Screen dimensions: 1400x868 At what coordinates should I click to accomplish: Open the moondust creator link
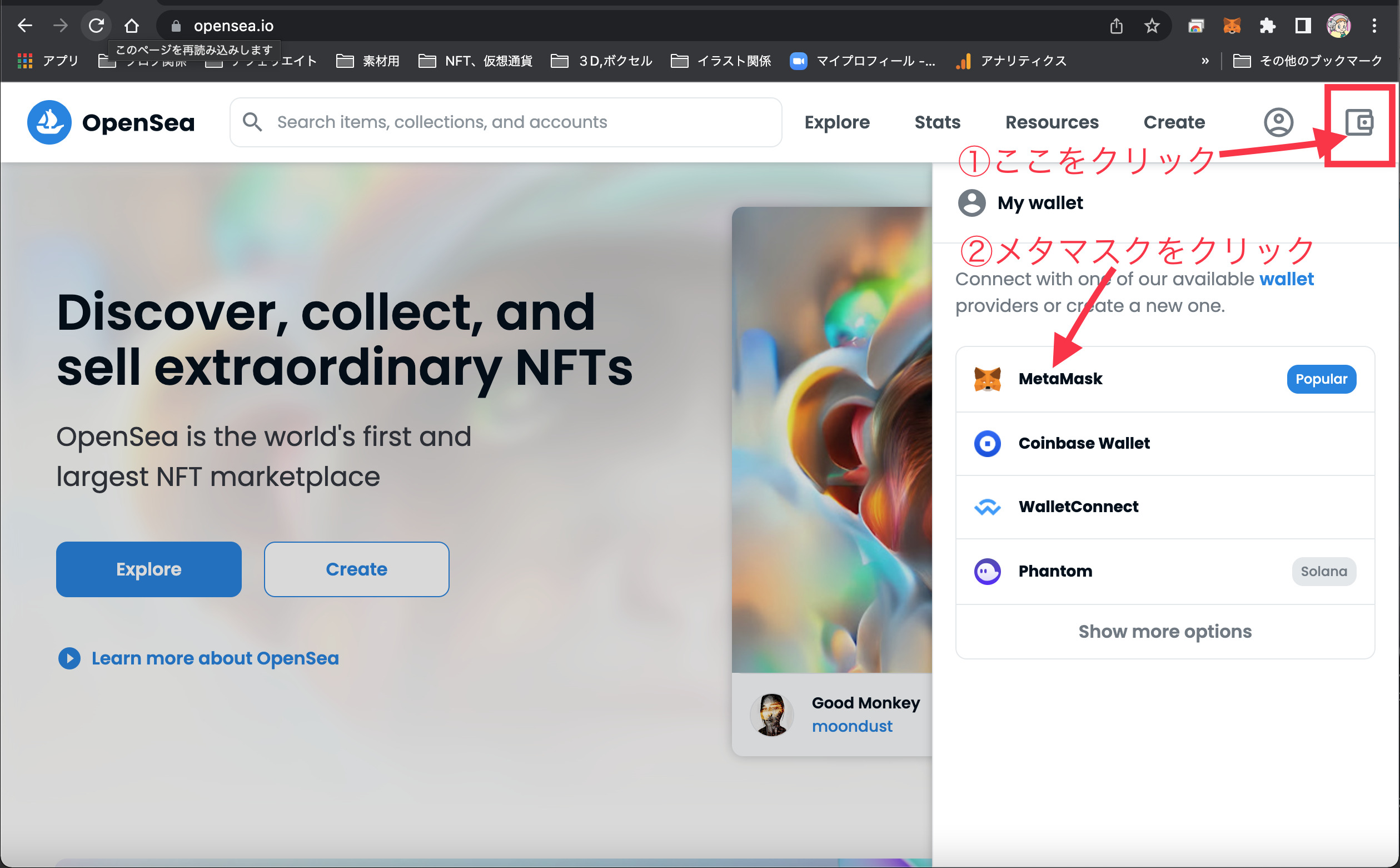click(852, 726)
